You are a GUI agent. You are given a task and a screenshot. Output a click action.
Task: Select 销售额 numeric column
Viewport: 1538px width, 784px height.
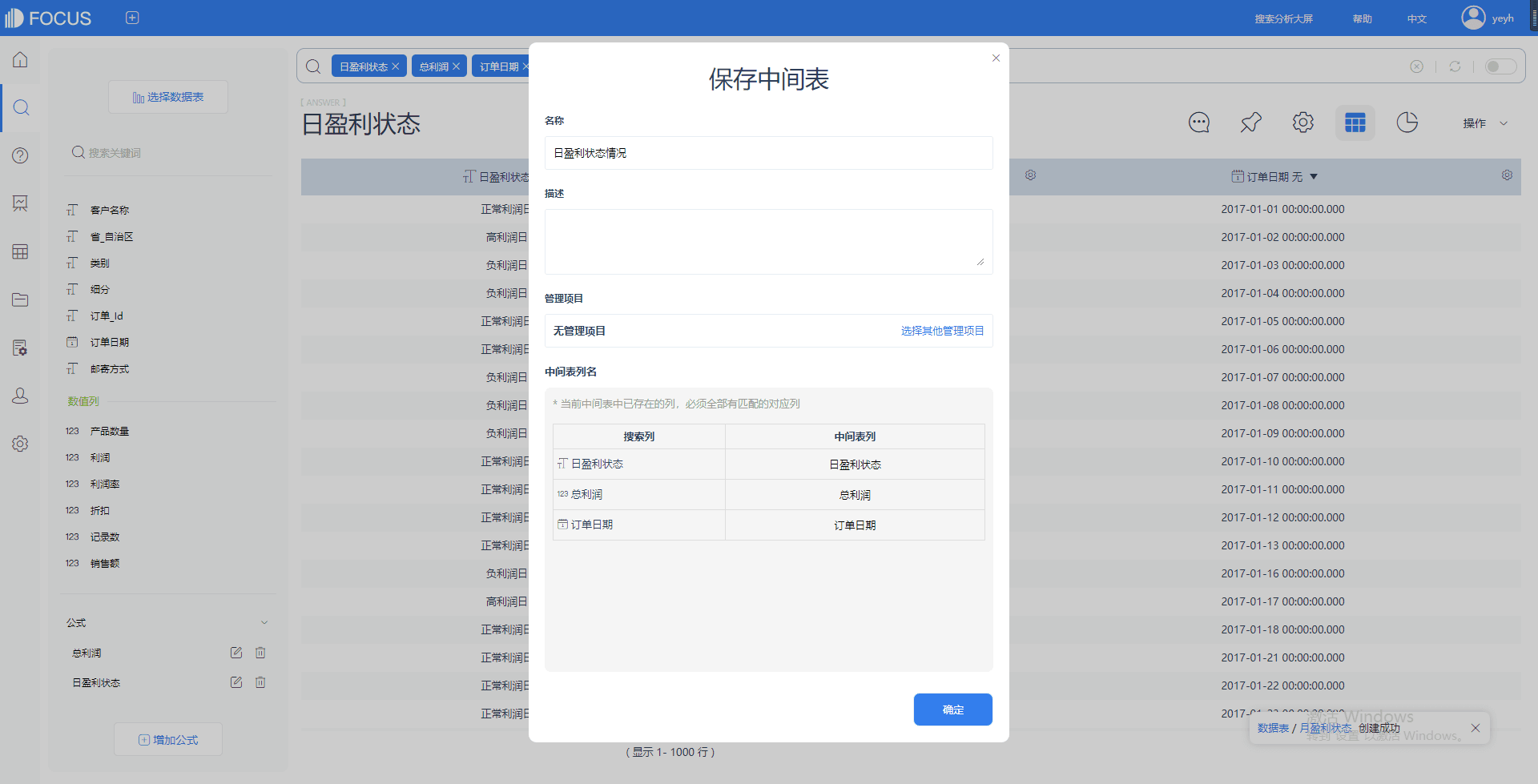(x=105, y=563)
